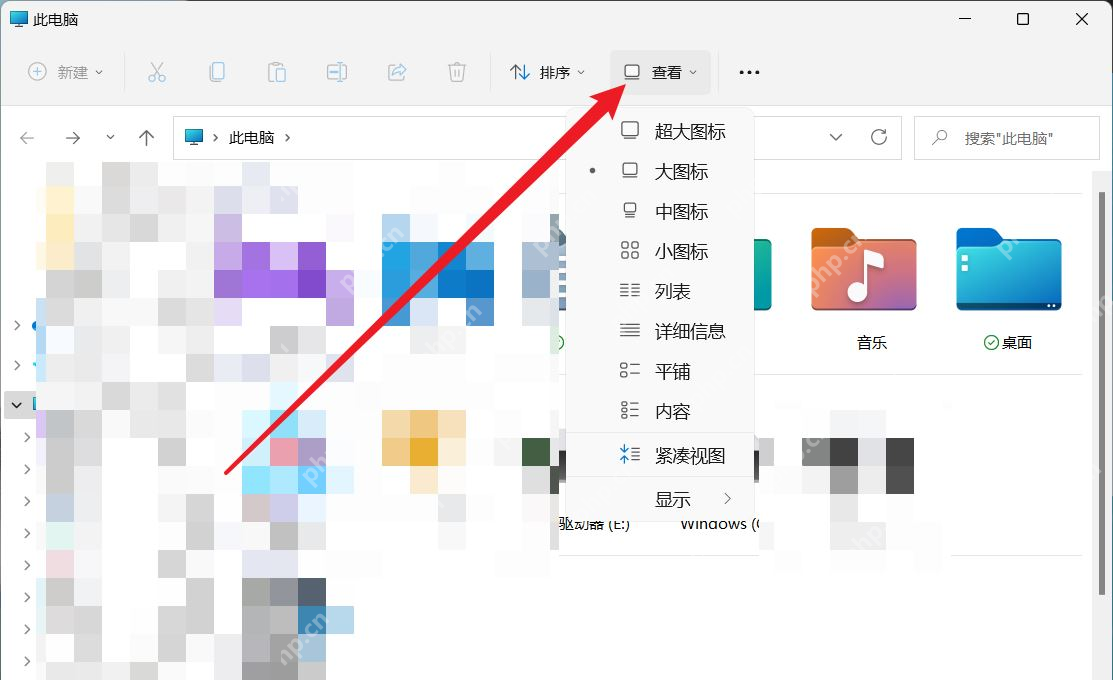Click the Rename icon in toolbar
The width and height of the screenshot is (1113, 680).
(x=336, y=72)
